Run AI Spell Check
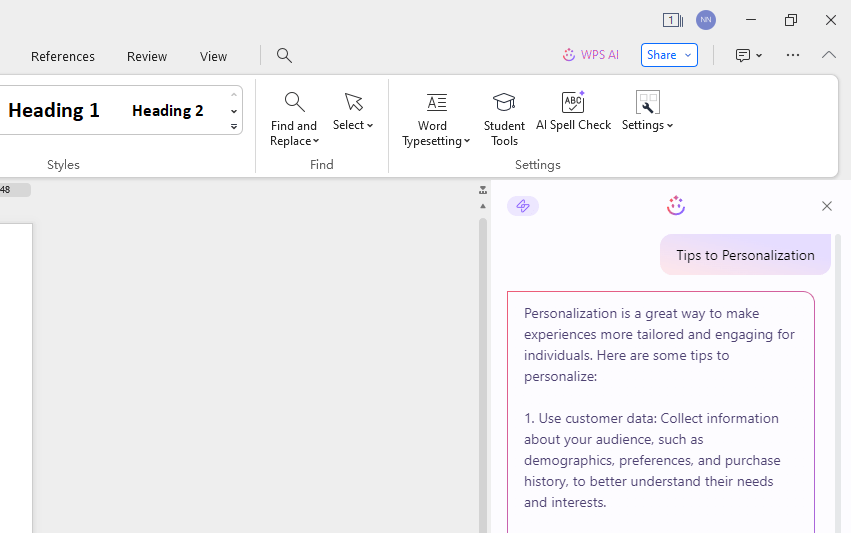The image size is (851, 533). 573,102
